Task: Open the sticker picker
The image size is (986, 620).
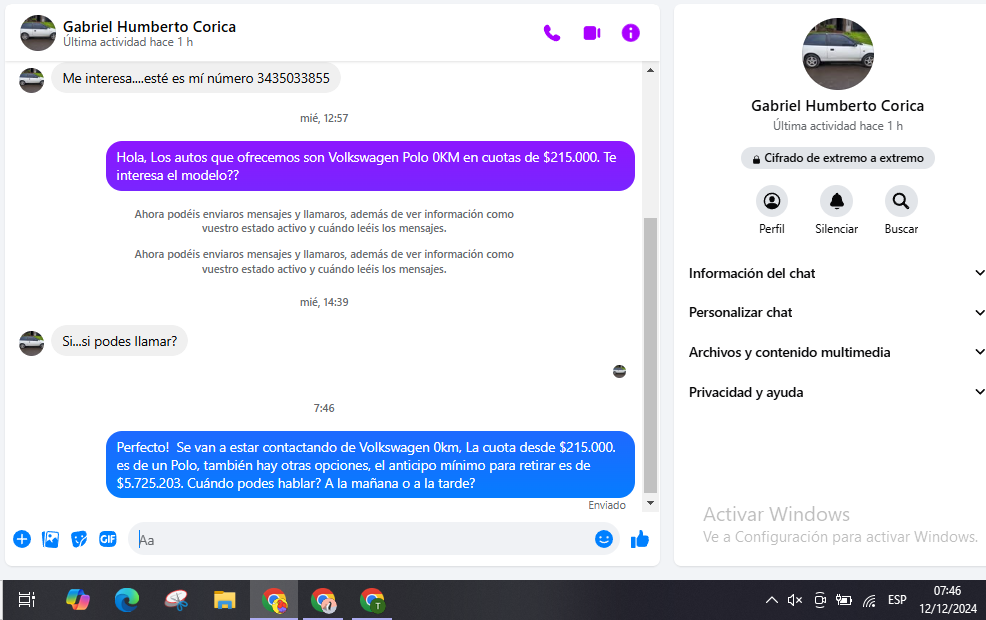Action: coord(79,539)
